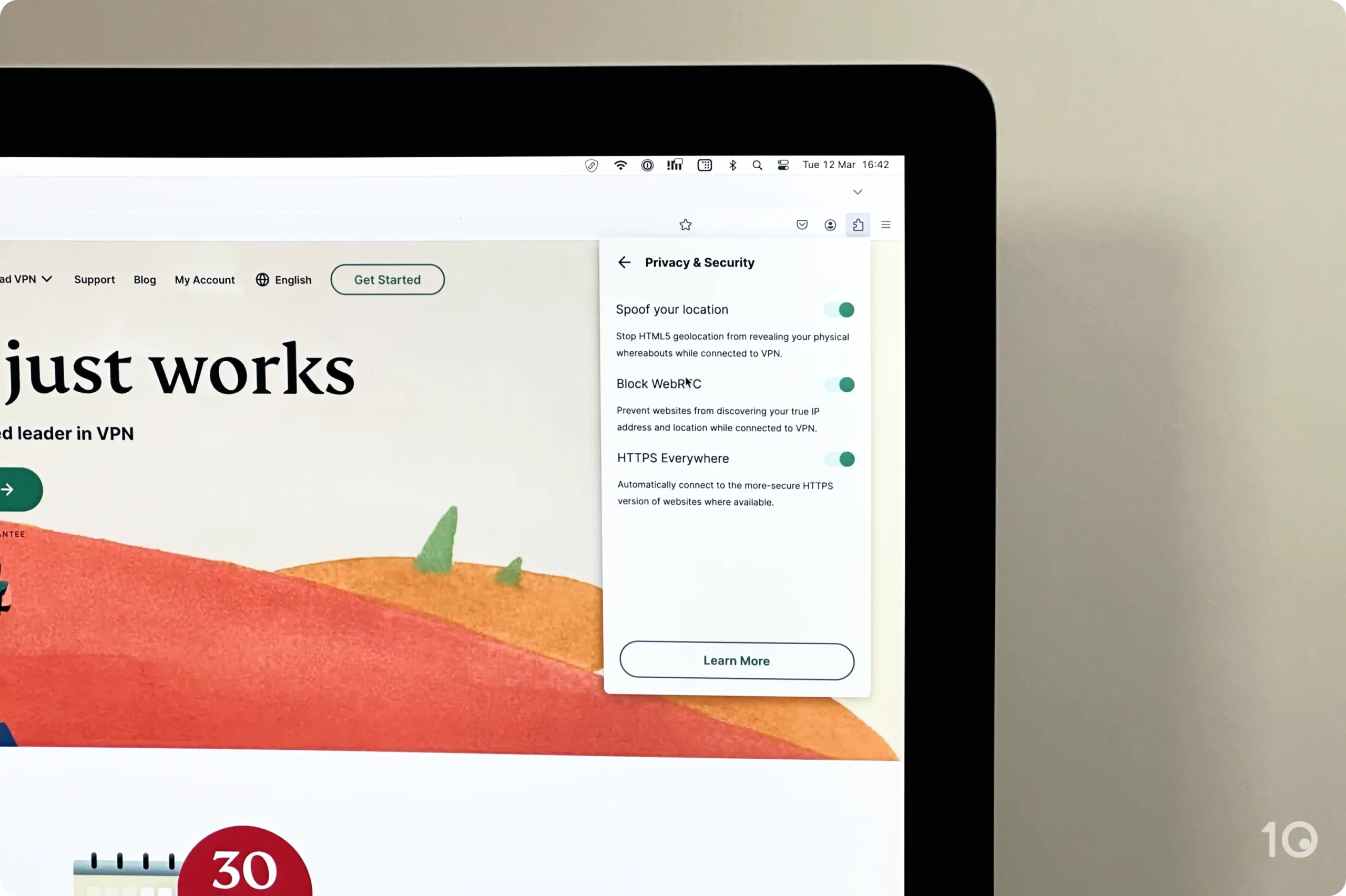Viewport: 1346px width, 896px height.
Task: Collapse the Privacy & Security panel
Action: tap(624, 262)
